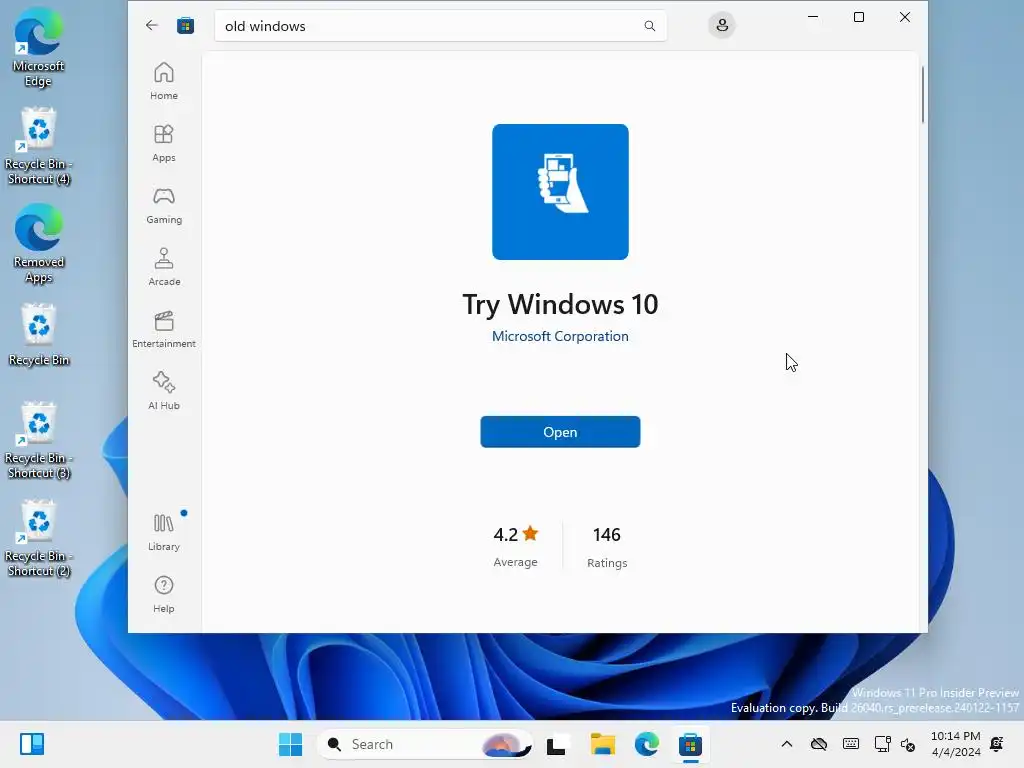Screen dimensions: 1024x768
Task: Select Recycle Bin - Shortcut (2) desktop icon
Action: pos(39,539)
